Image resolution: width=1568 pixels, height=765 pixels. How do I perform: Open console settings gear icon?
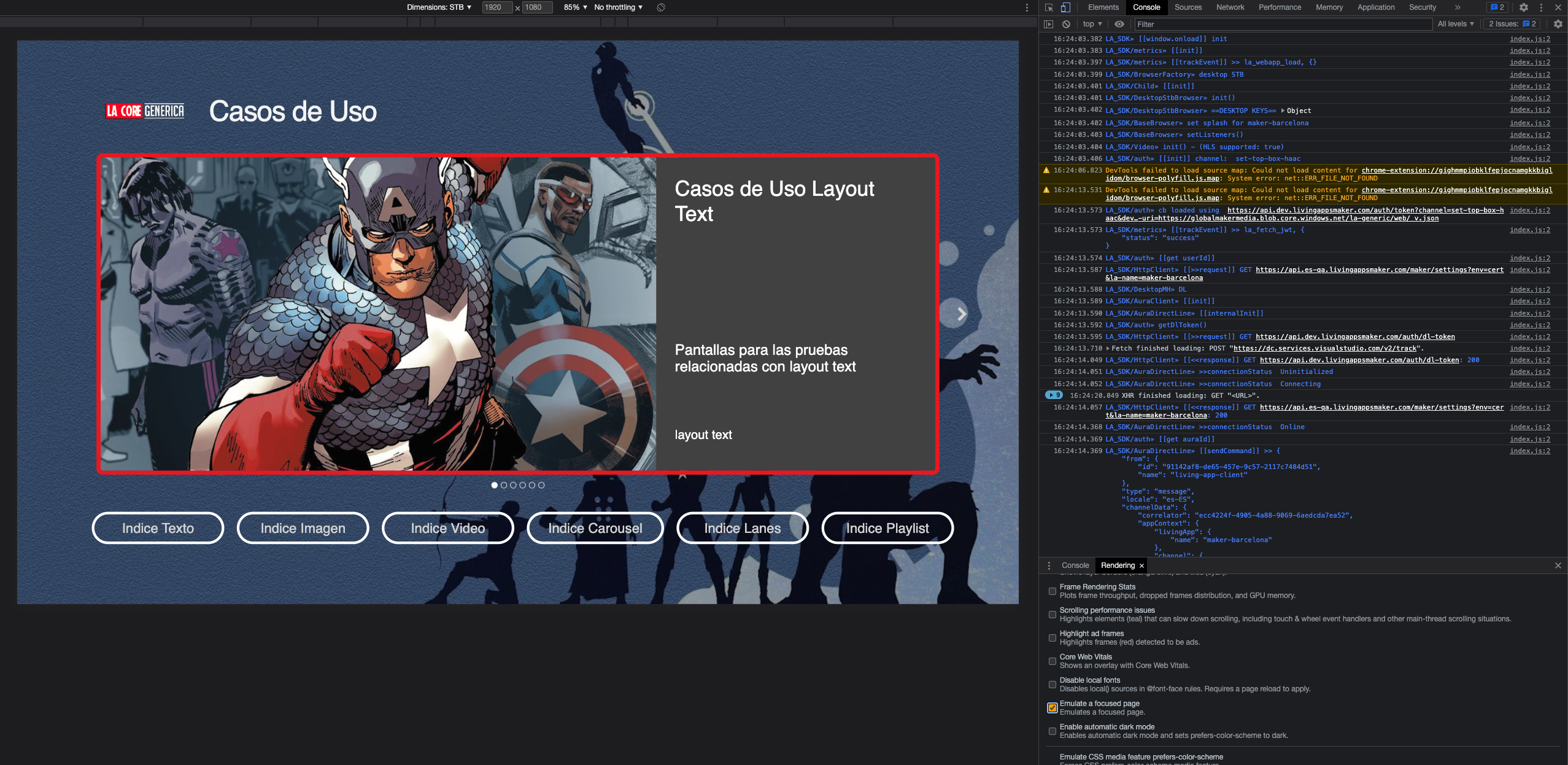click(x=1558, y=24)
